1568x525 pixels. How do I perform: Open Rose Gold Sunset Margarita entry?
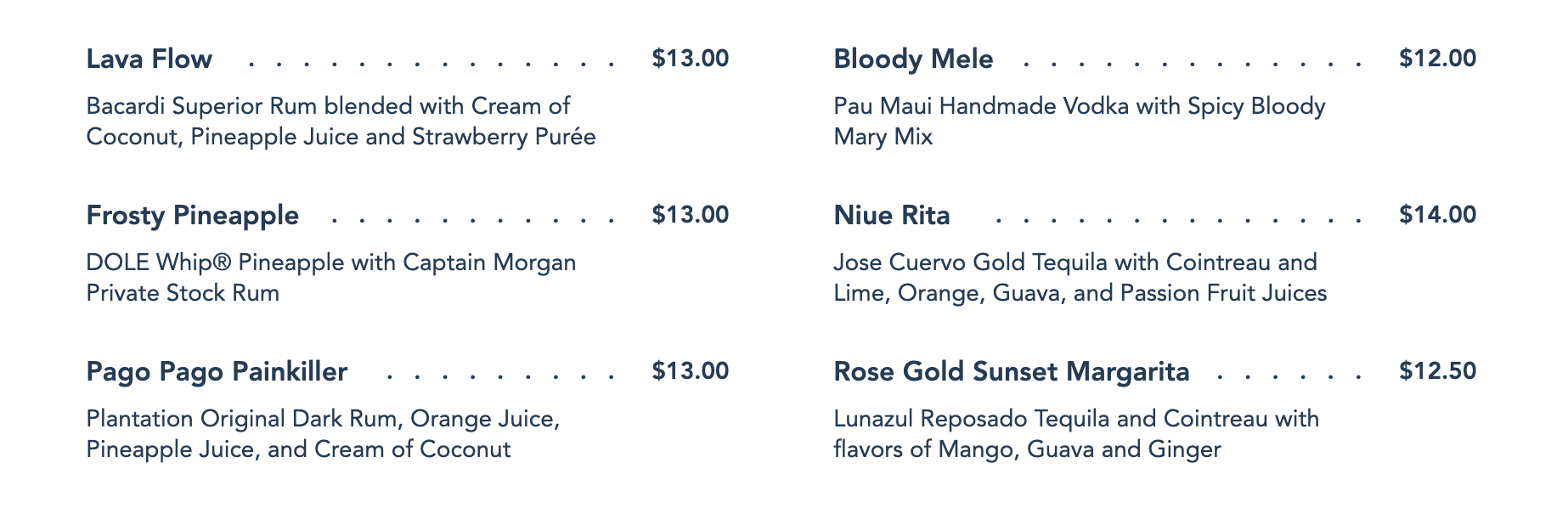(1012, 371)
